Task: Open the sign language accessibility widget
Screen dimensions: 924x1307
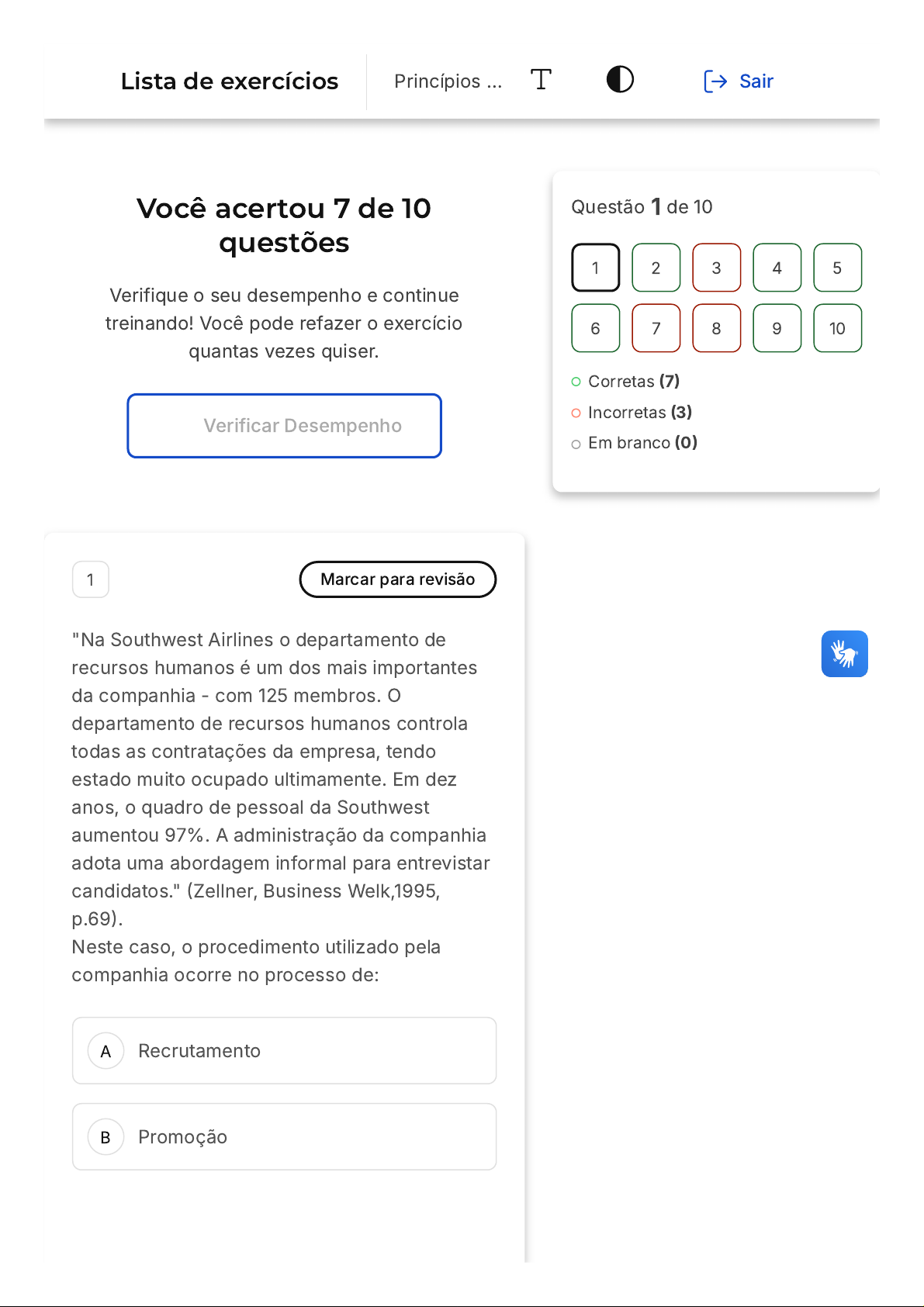Action: tap(844, 654)
